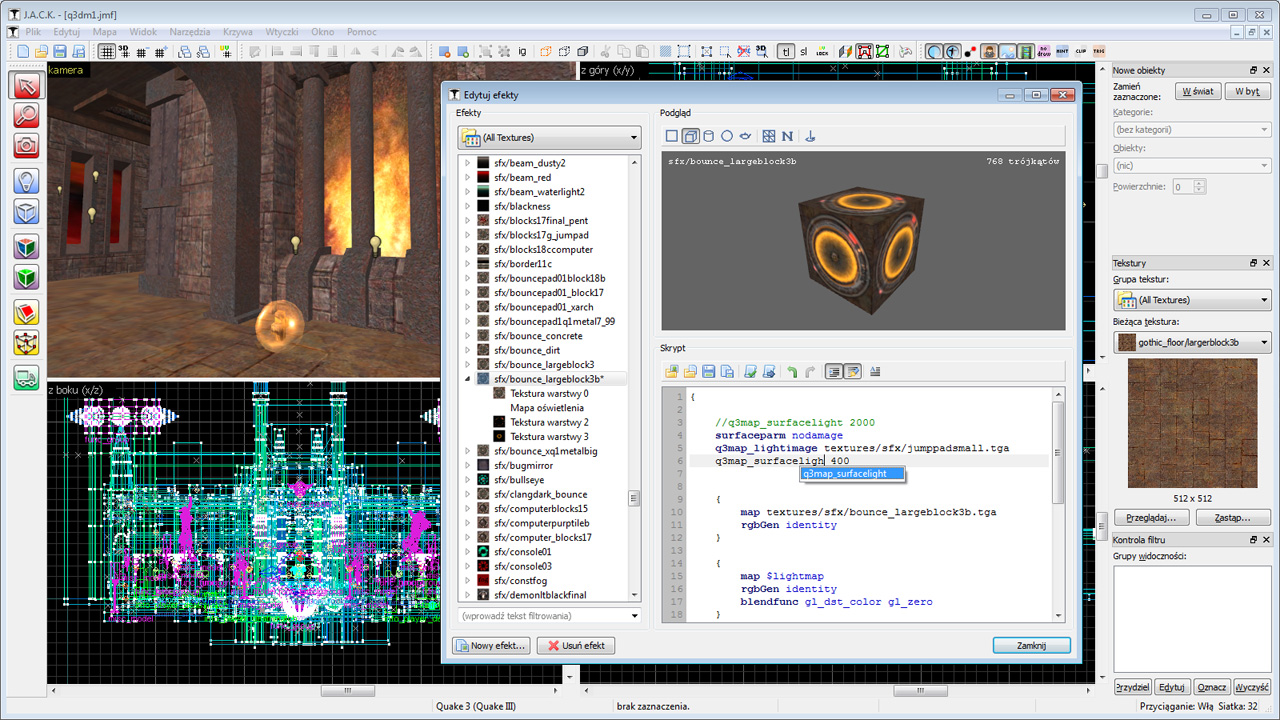The image size is (1280, 720).
Task: Switch preview shape to cube
Action: [x=690, y=136]
